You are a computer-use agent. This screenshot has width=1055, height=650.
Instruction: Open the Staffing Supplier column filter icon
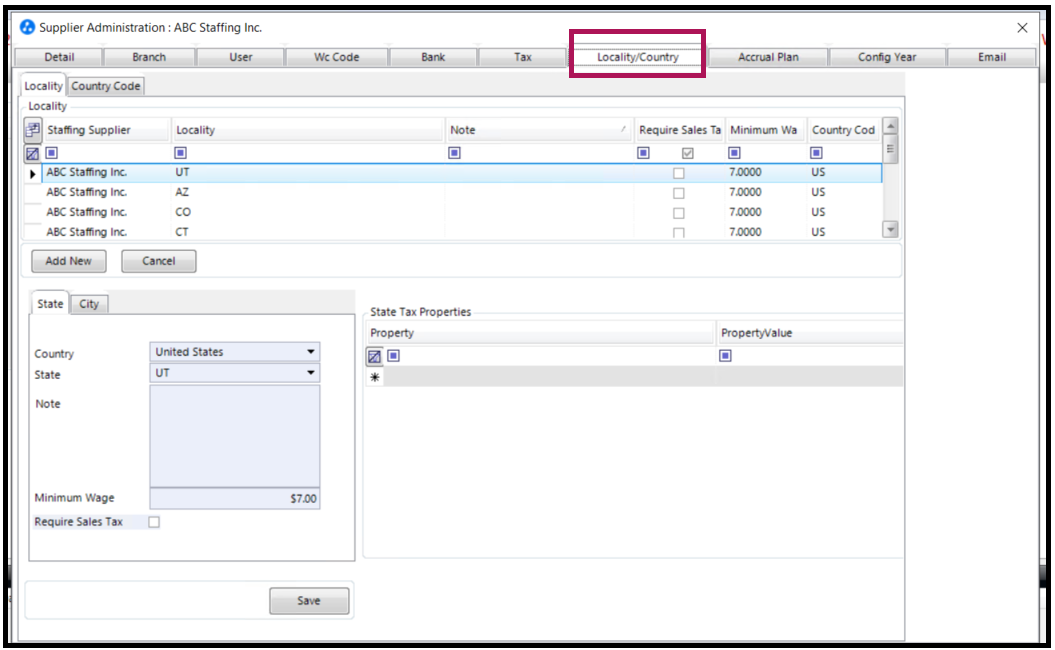click(51, 153)
